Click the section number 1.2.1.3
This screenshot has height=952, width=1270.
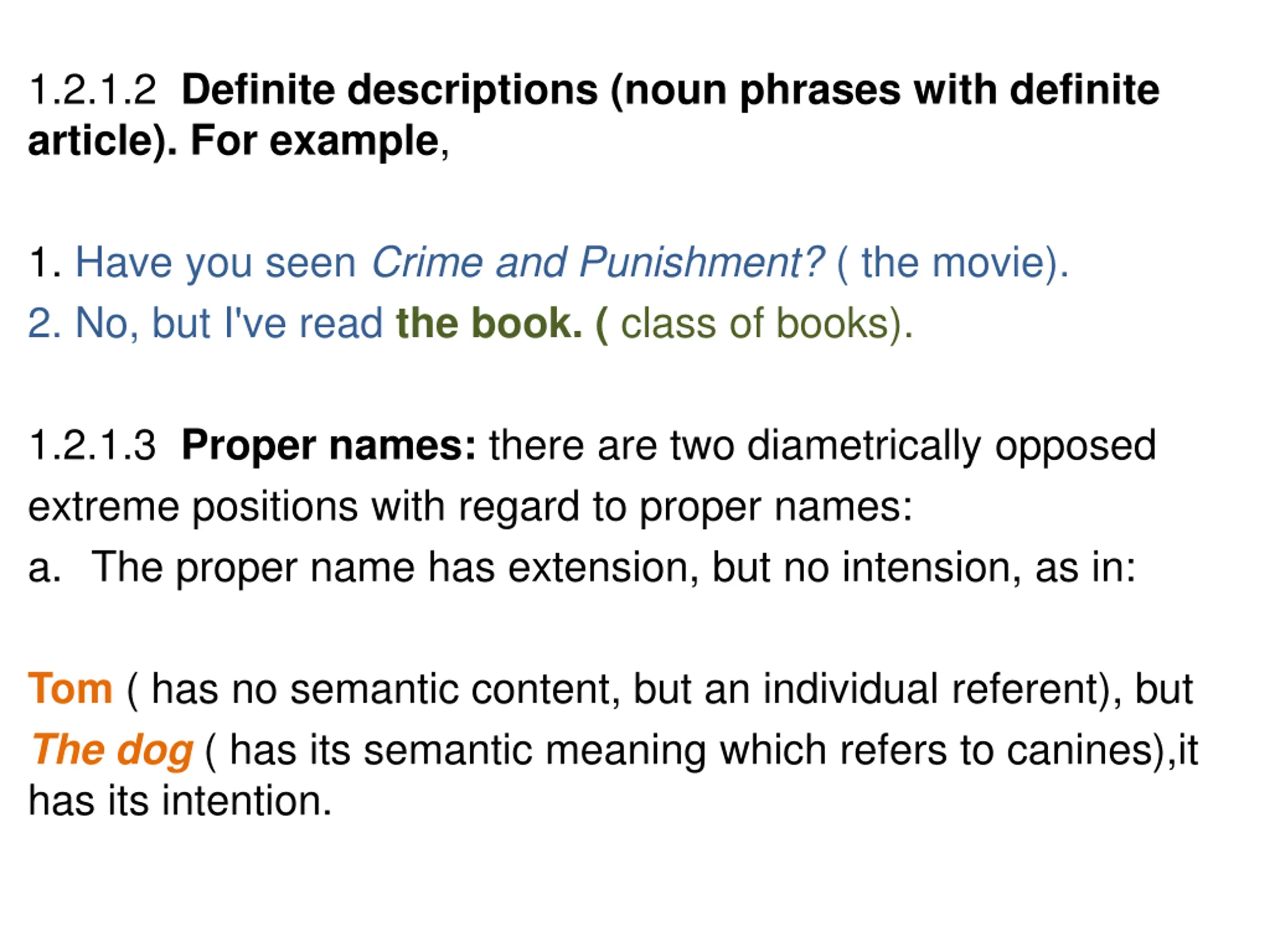(92, 445)
